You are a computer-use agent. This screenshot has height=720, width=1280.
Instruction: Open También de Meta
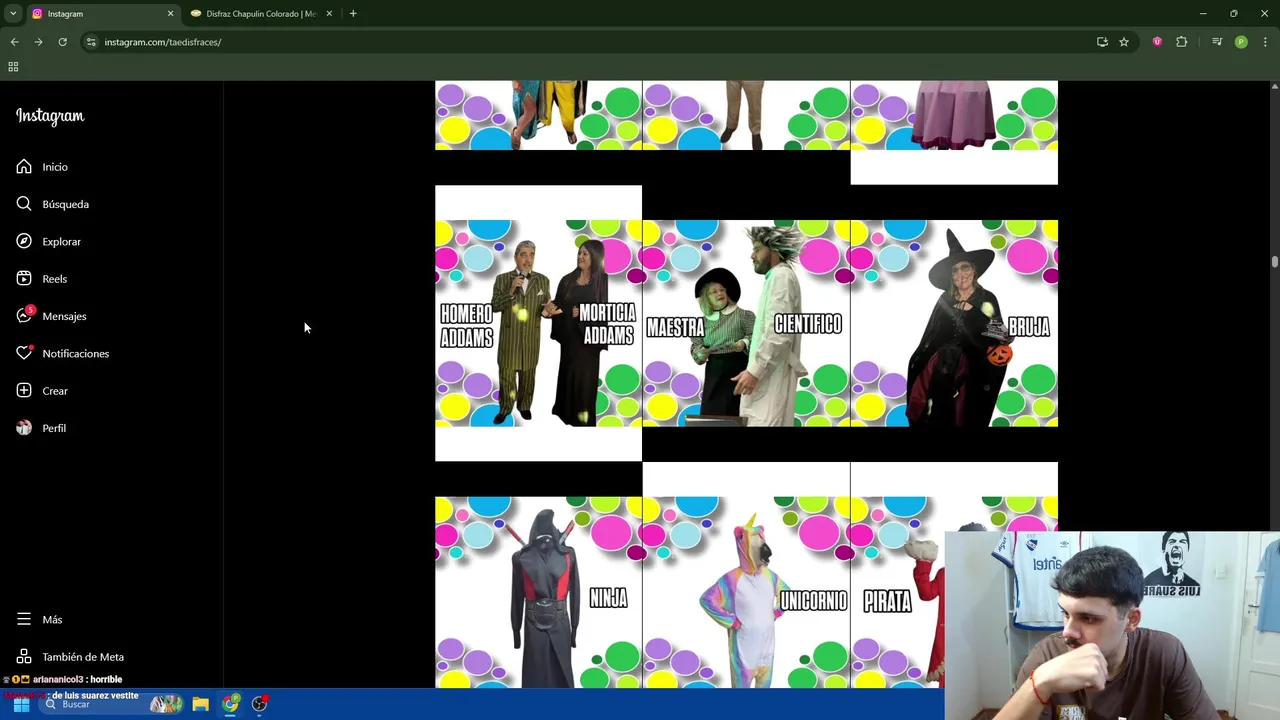70,657
